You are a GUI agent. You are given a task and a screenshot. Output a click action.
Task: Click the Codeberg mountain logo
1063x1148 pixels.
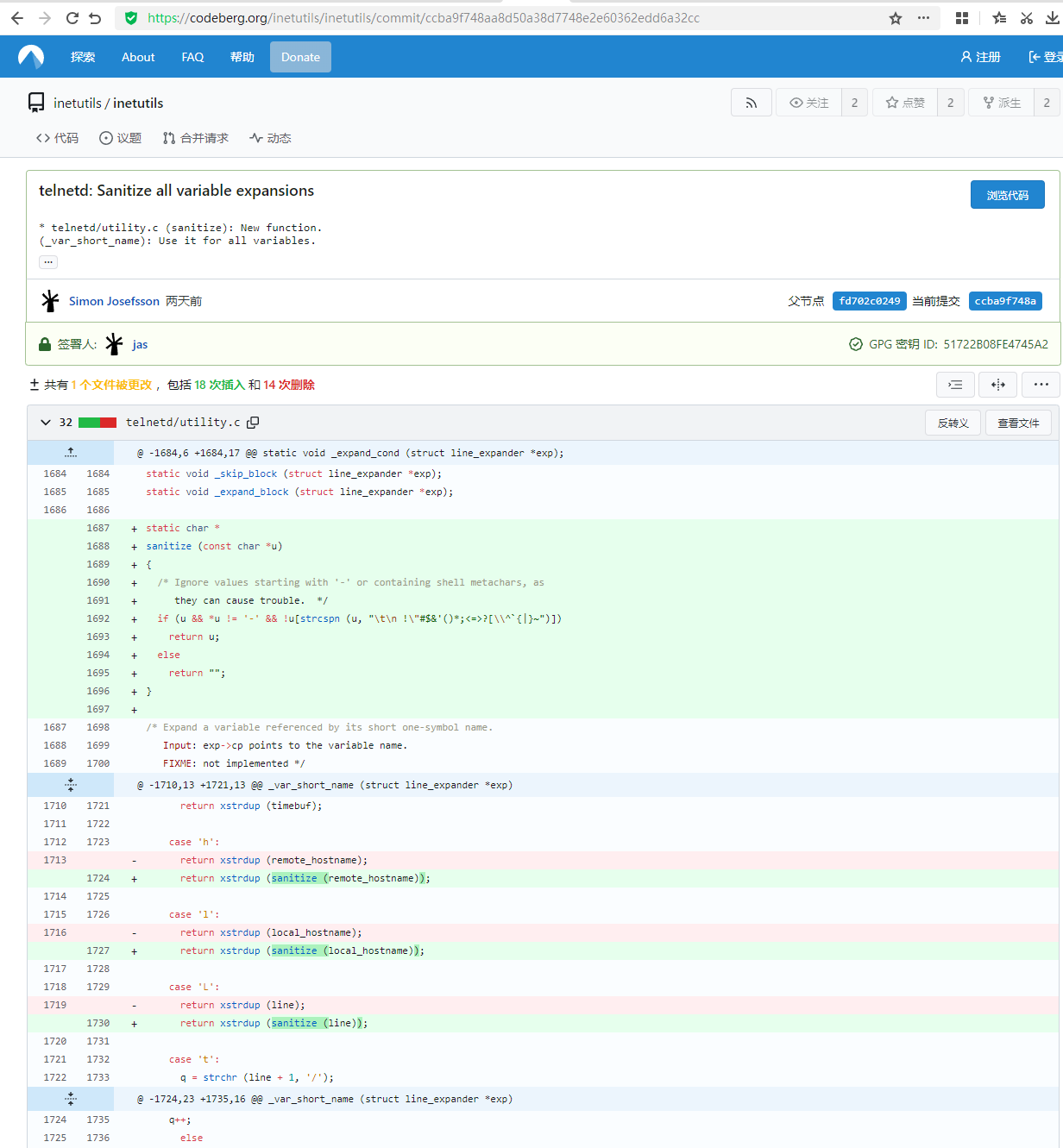31,57
